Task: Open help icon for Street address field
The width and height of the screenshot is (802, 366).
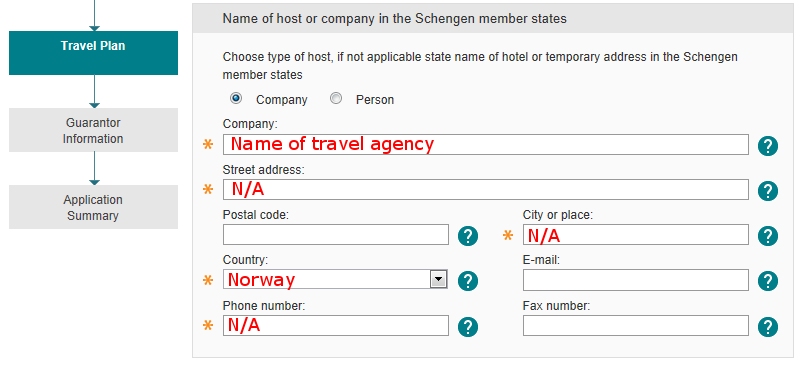Action: pyautogui.click(x=768, y=191)
